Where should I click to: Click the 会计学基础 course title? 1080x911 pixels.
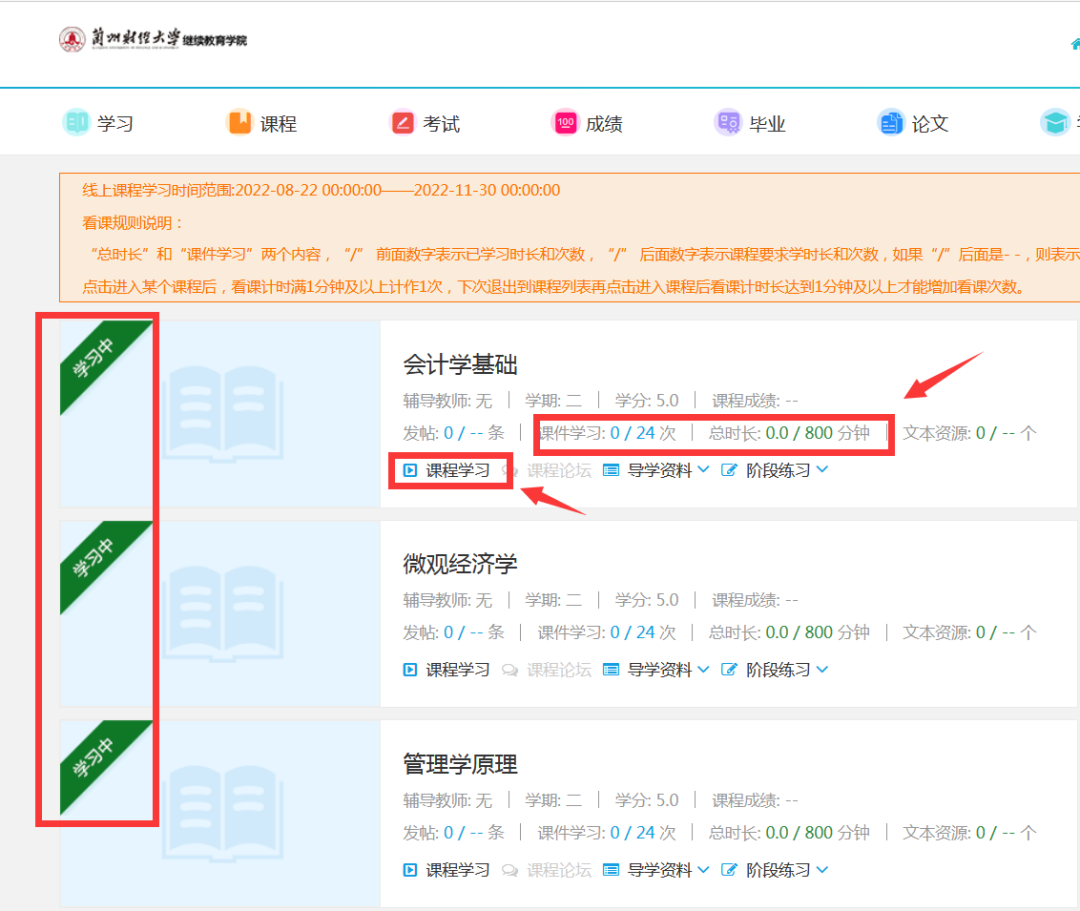coord(460,364)
